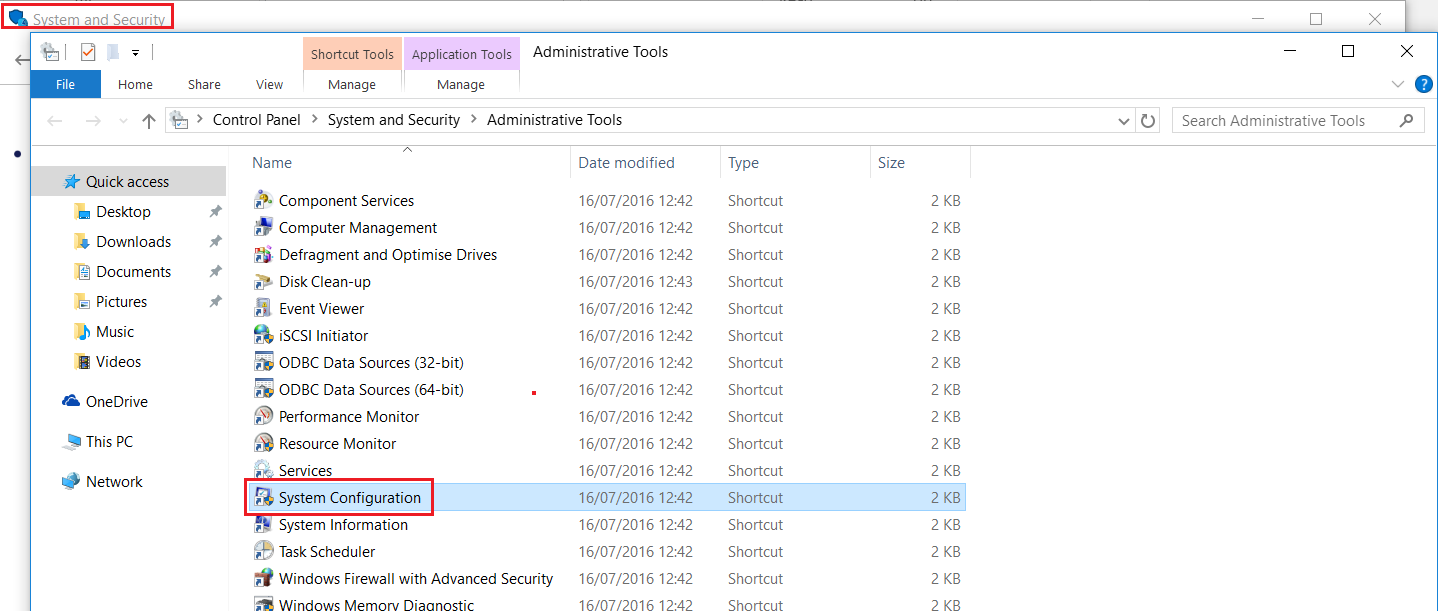1438x611 pixels.
Task: Go up one folder level with the up arrow
Action: 149,121
